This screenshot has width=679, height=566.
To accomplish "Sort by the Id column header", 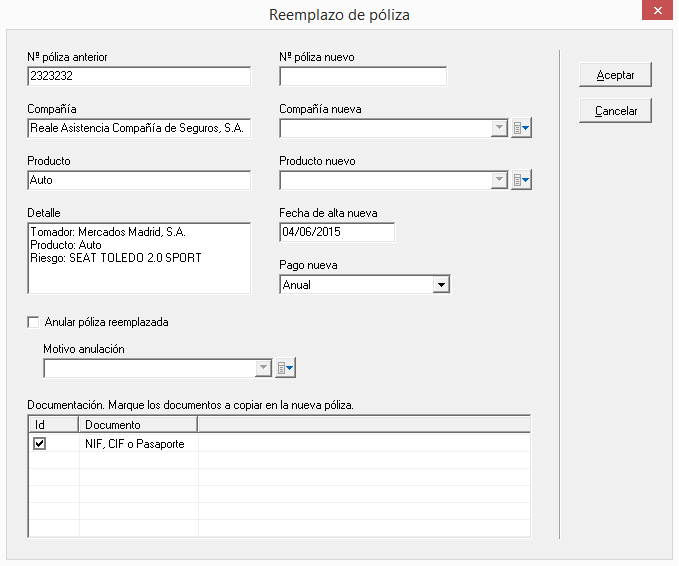I will click(53, 424).
